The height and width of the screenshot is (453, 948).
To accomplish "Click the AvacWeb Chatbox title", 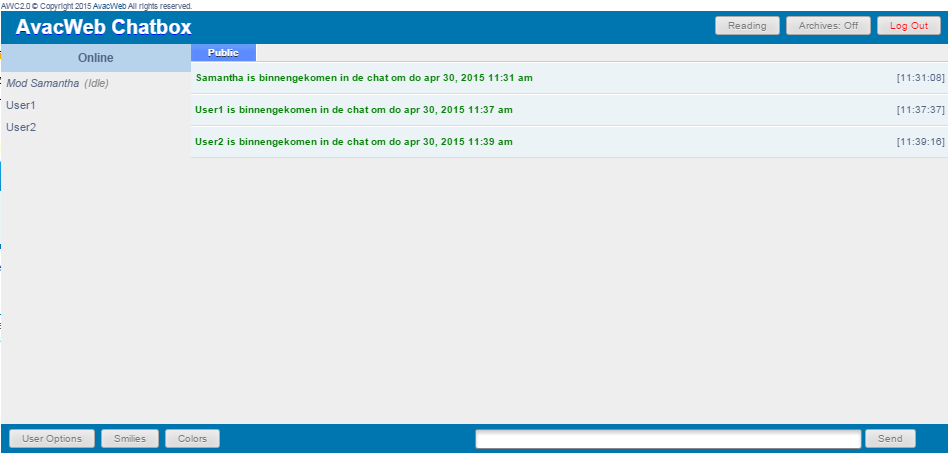I will click(x=103, y=27).
